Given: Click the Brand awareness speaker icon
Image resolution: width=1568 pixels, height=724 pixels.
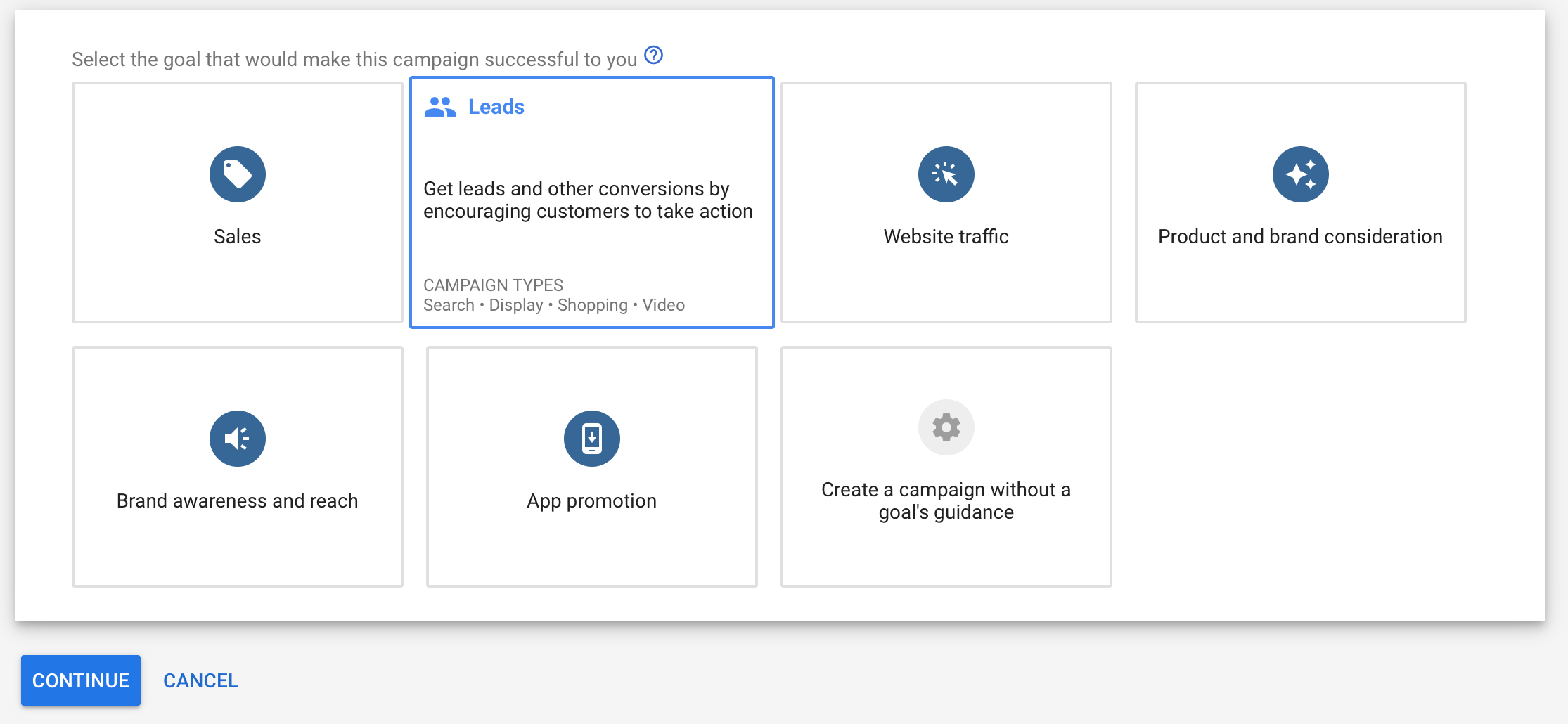Looking at the screenshot, I should tap(237, 437).
